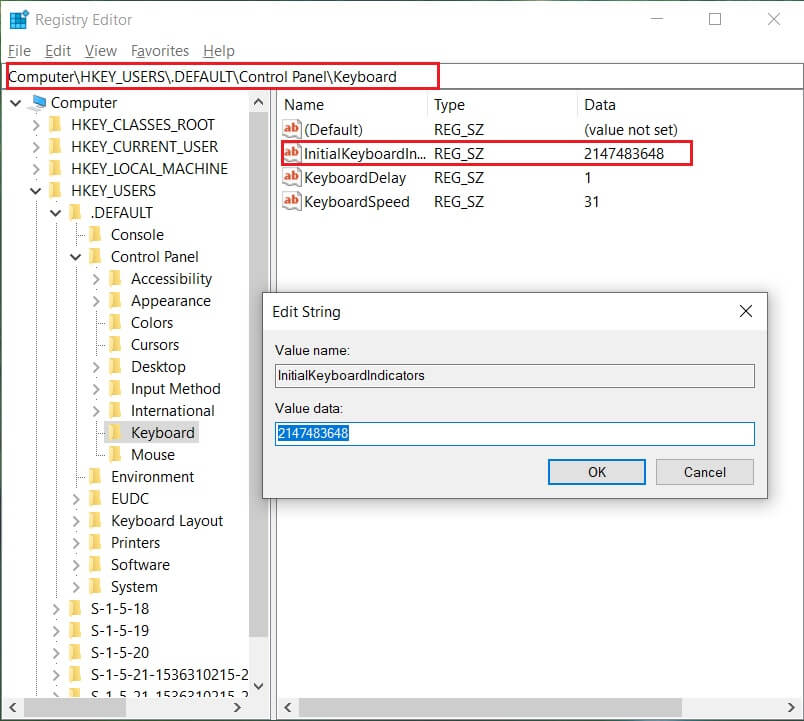
Task: Open the Favorites menu
Action: click(160, 50)
